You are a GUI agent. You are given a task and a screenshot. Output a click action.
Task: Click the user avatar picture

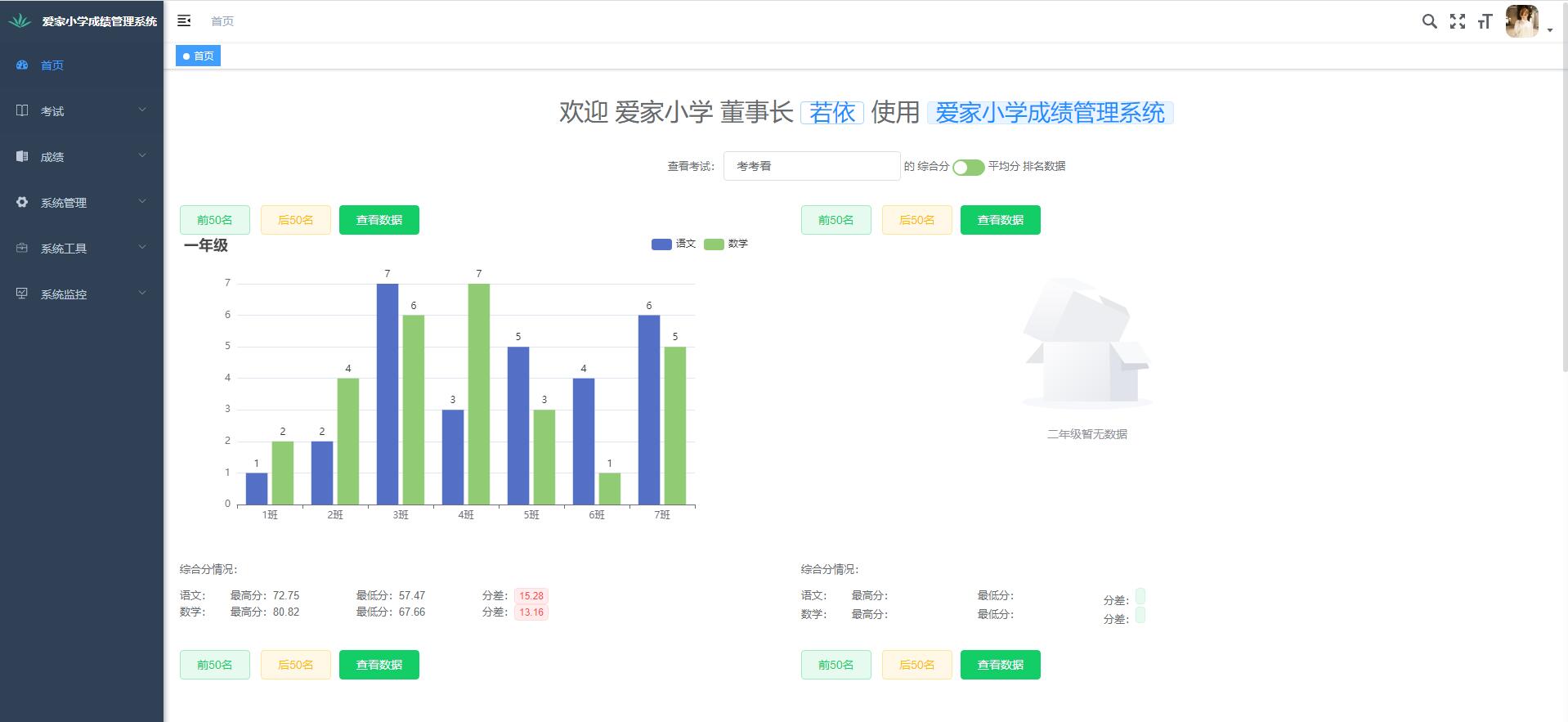coord(1521,21)
